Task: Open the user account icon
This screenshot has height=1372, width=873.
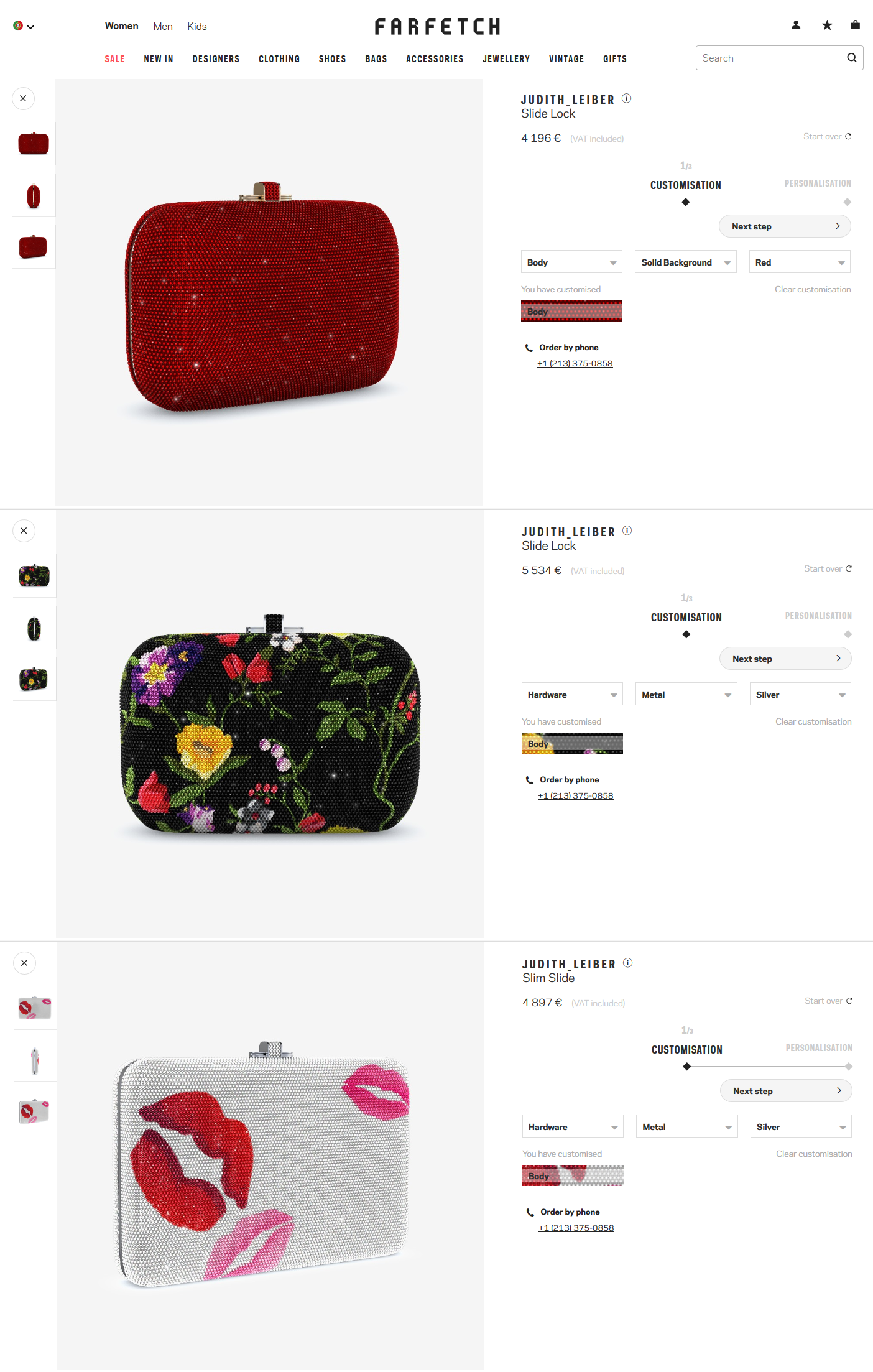Action: 795,25
